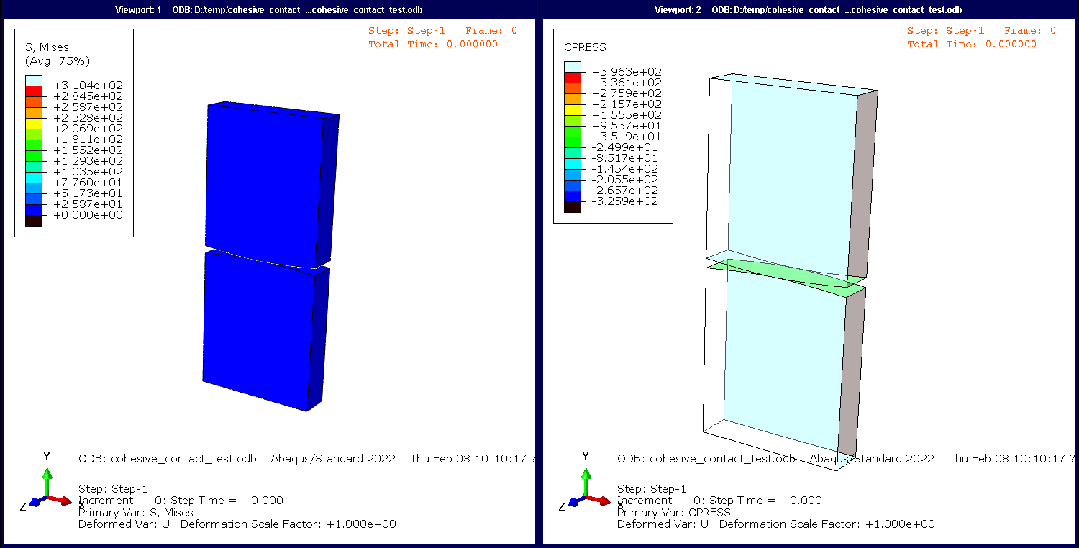The image size is (1079, 548).
Task: Click the black bottom swatch in CPRESS legend
Action: point(572,207)
